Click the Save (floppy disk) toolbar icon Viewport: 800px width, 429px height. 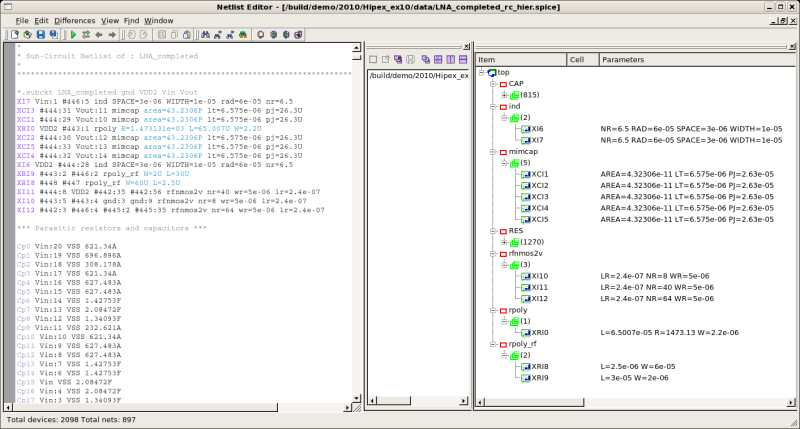coord(41,34)
